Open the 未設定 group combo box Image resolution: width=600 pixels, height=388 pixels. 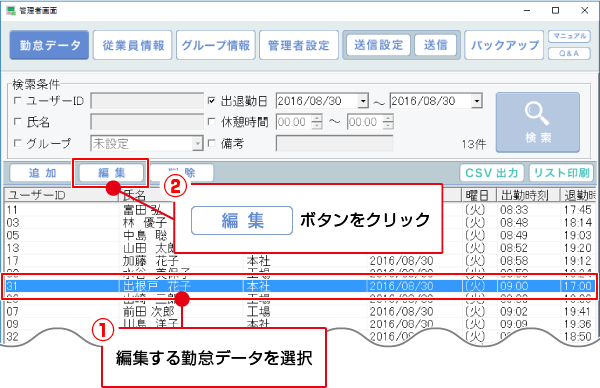click(x=147, y=143)
